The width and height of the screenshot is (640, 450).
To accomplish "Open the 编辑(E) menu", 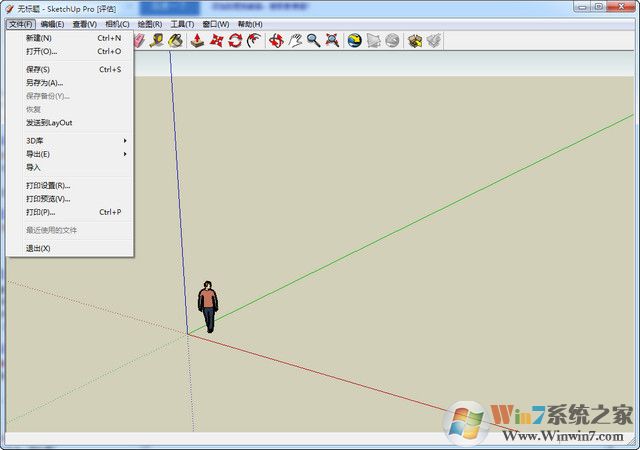I will pos(53,24).
